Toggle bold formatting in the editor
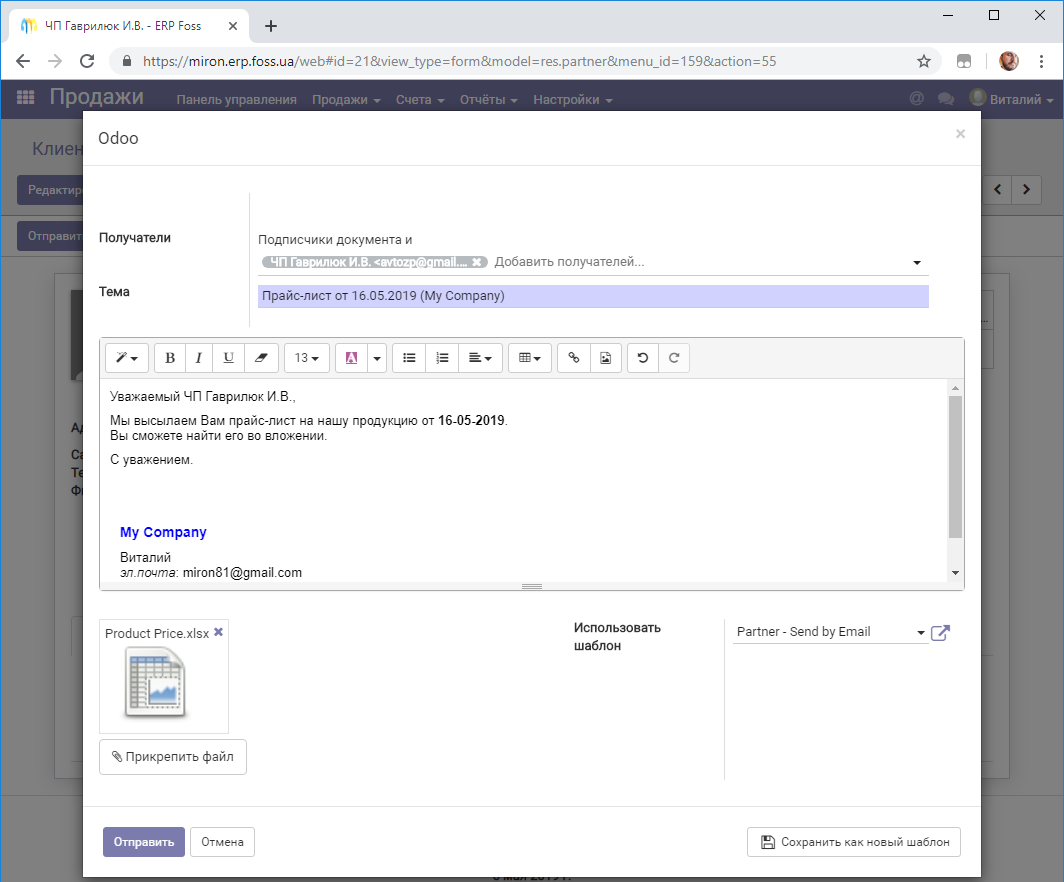The image size is (1064, 882). coord(170,358)
